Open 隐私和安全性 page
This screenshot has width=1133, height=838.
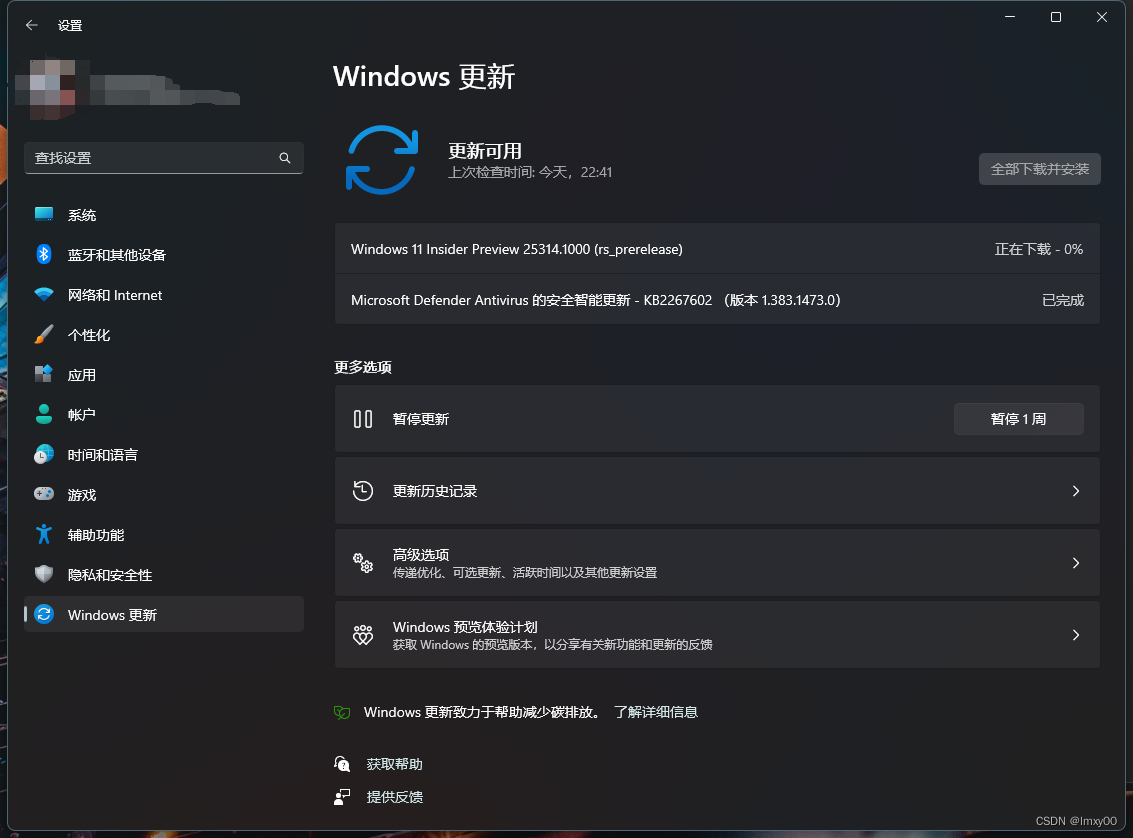tap(164, 574)
